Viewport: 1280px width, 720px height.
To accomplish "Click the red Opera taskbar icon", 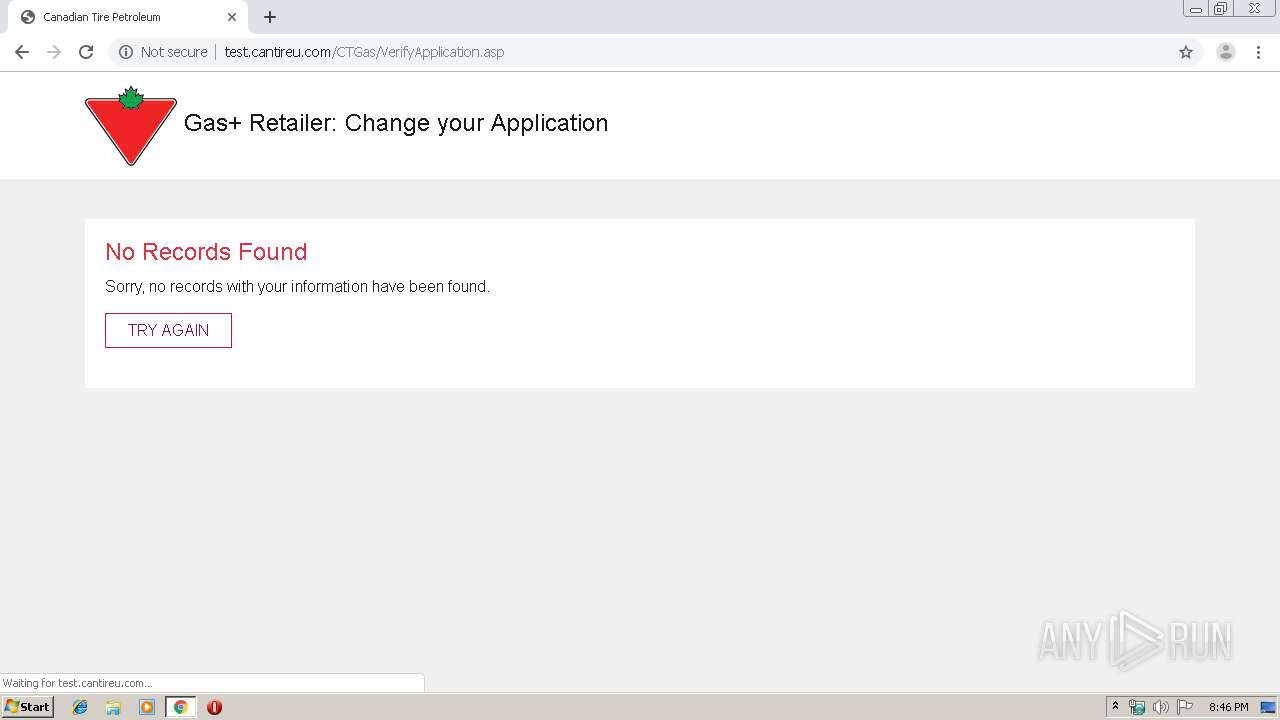I will 214,707.
